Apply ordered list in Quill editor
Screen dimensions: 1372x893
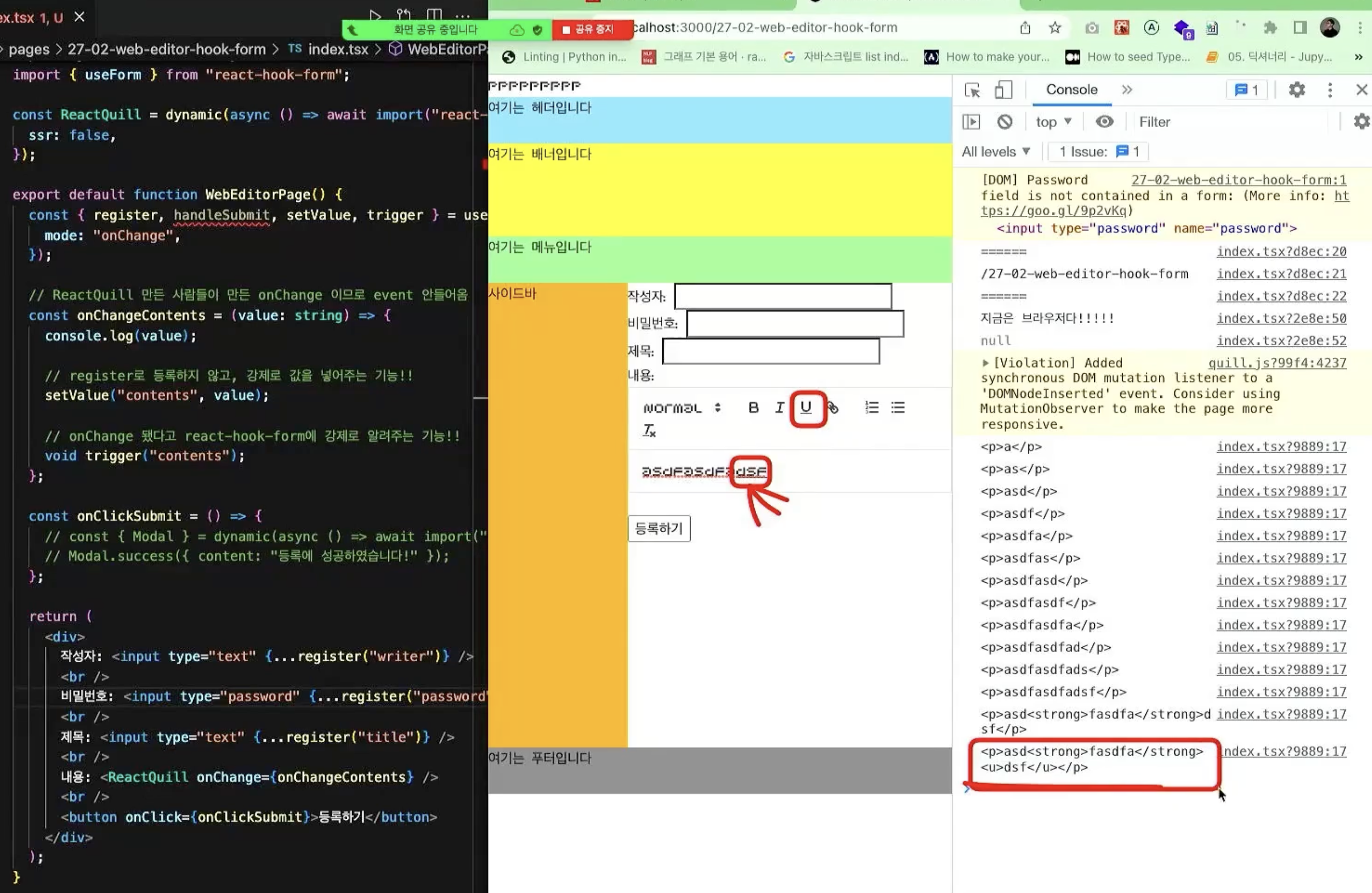872,408
